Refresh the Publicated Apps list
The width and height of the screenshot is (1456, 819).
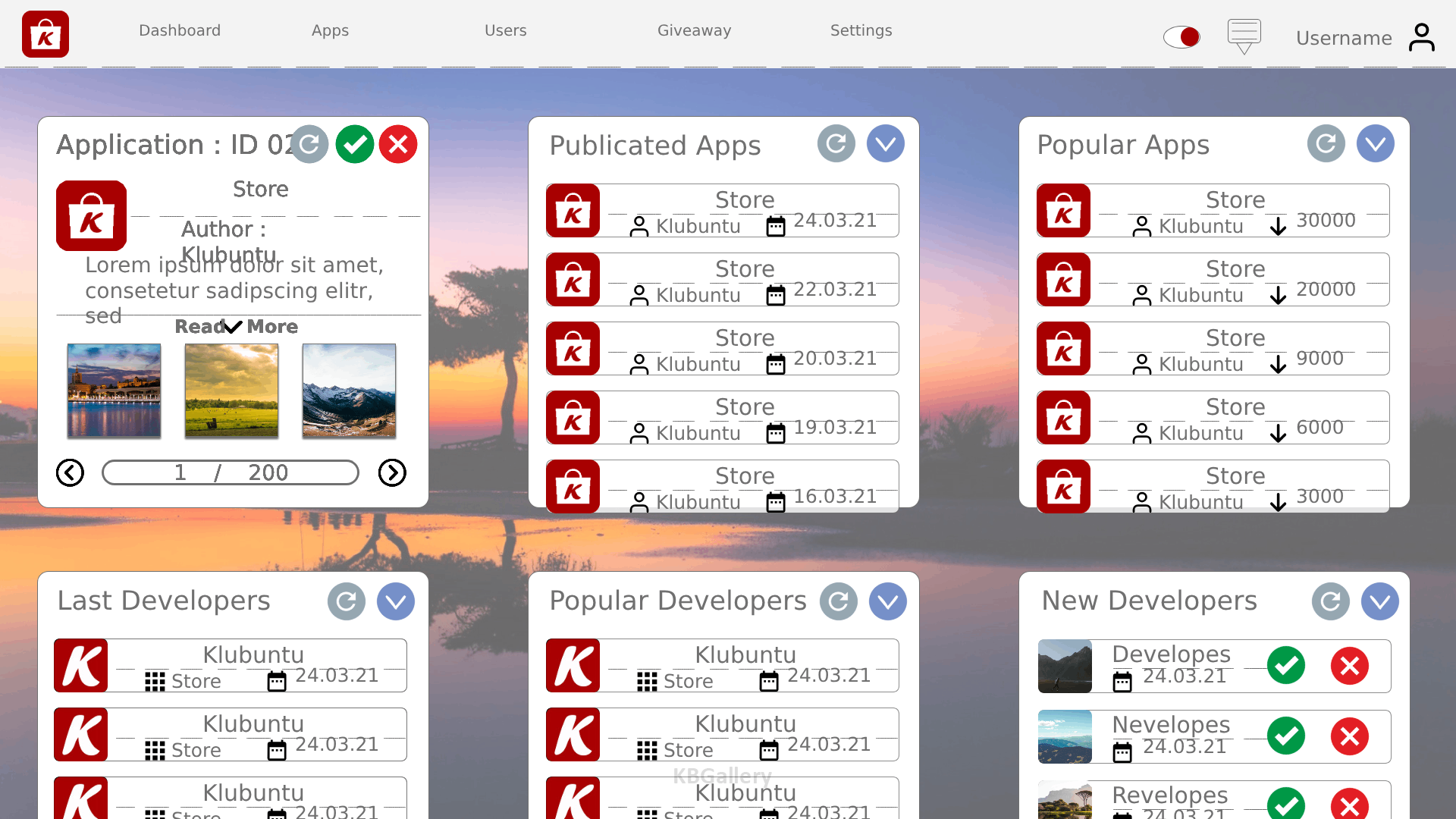836,143
